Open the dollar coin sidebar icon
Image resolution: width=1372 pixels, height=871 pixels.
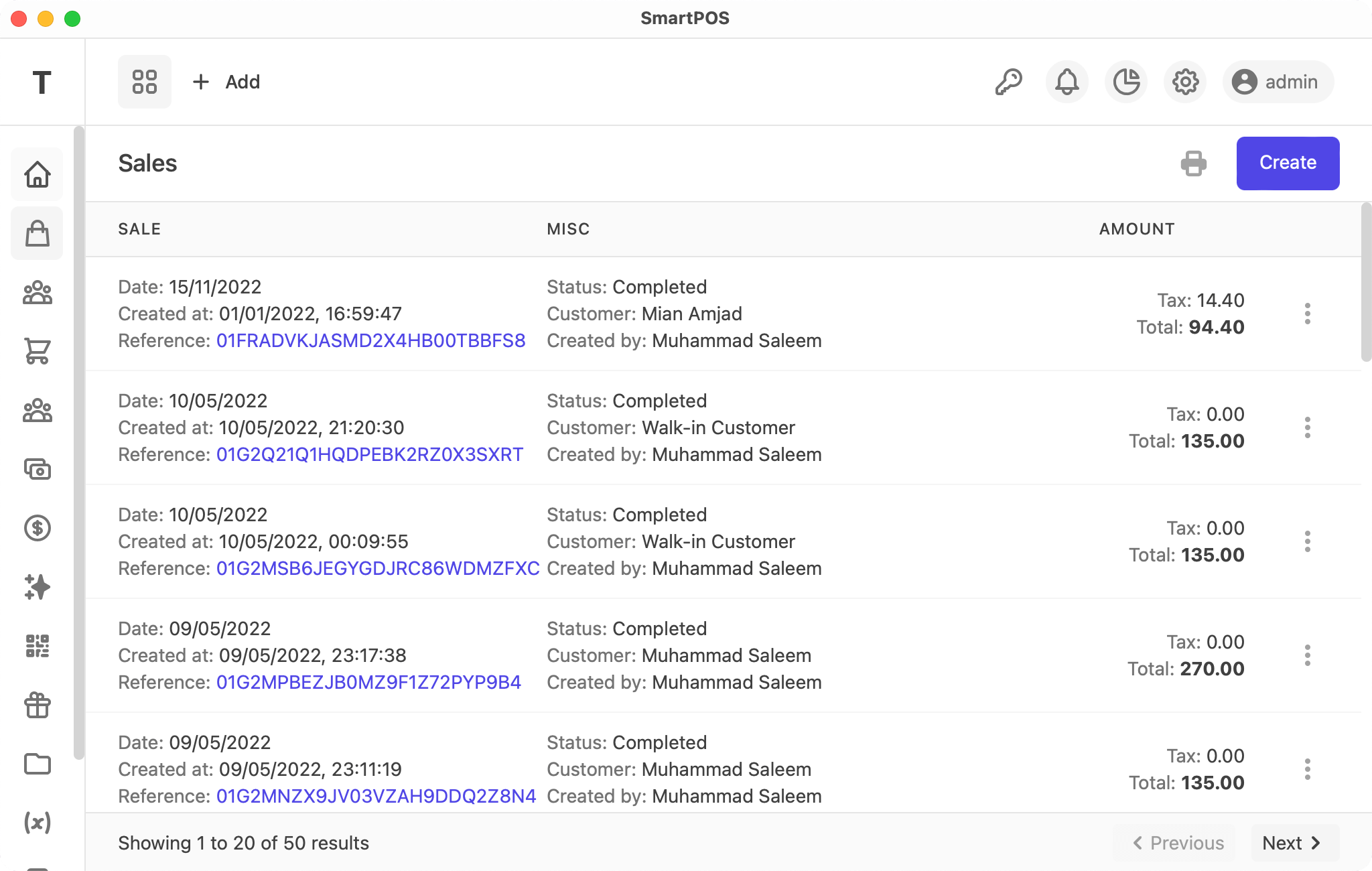coord(37,528)
